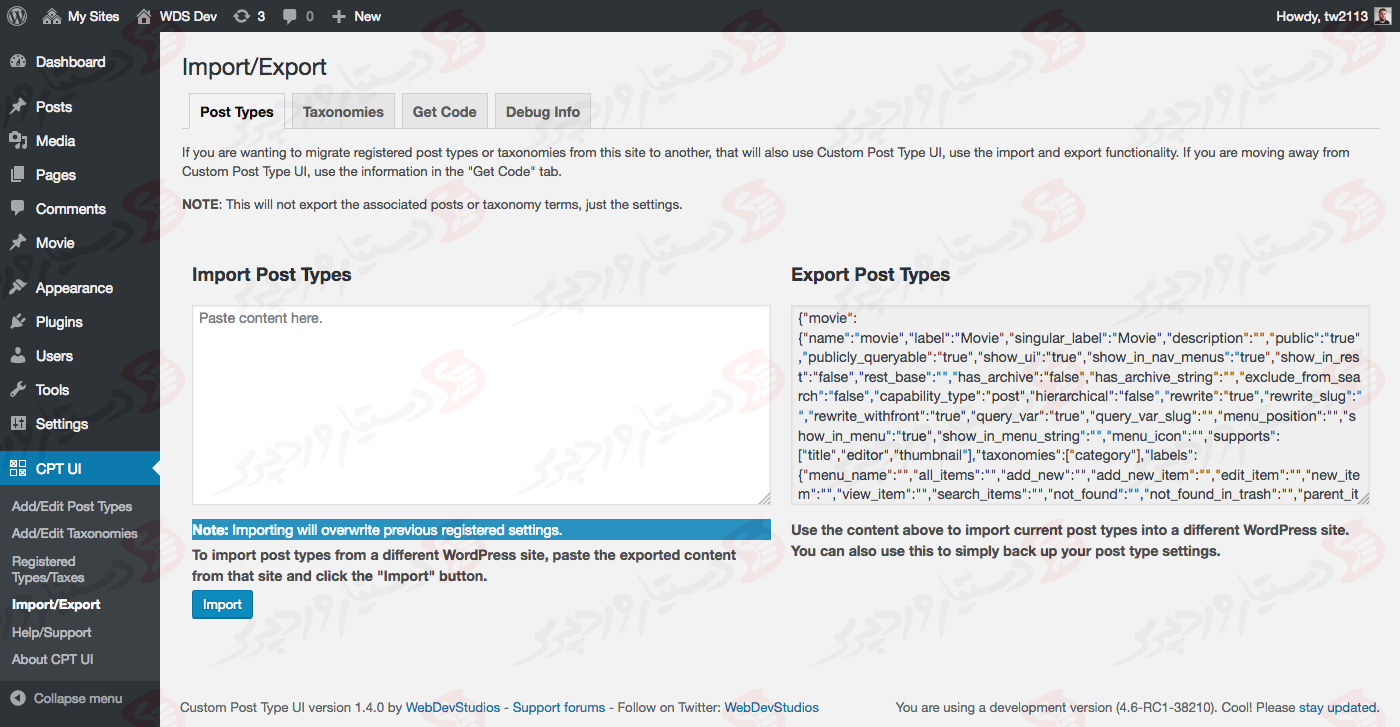Open the Plugins menu in sidebar
This screenshot has height=727, width=1400.
tap(59, 322)
